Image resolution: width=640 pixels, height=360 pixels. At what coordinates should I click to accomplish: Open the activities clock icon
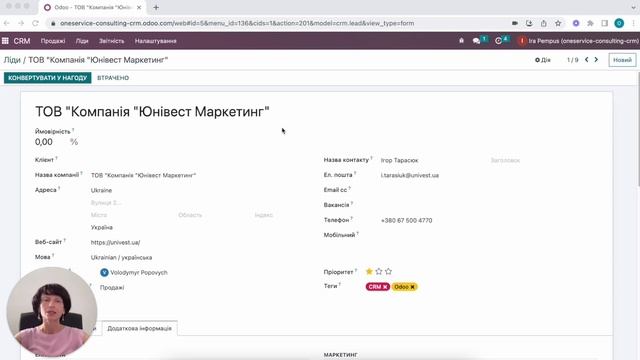coord(498,41)
